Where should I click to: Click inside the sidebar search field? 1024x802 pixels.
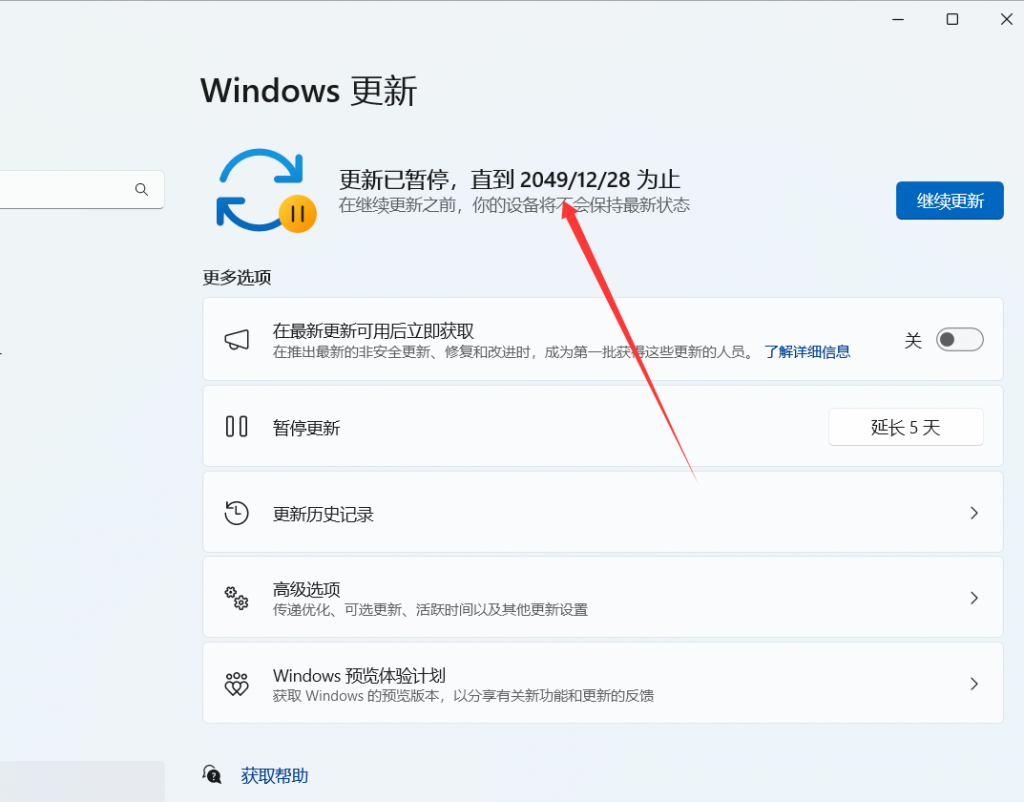click(x=70, y=189)
